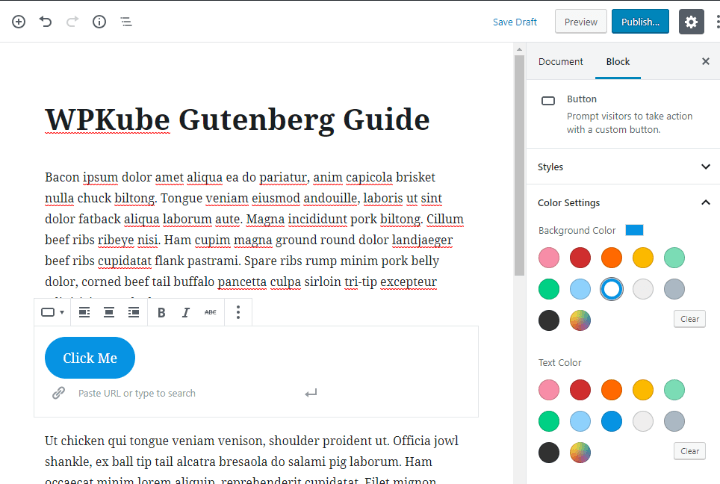Align the button center
The width and height of the screenshot is (720, 484).
[109, 312]
